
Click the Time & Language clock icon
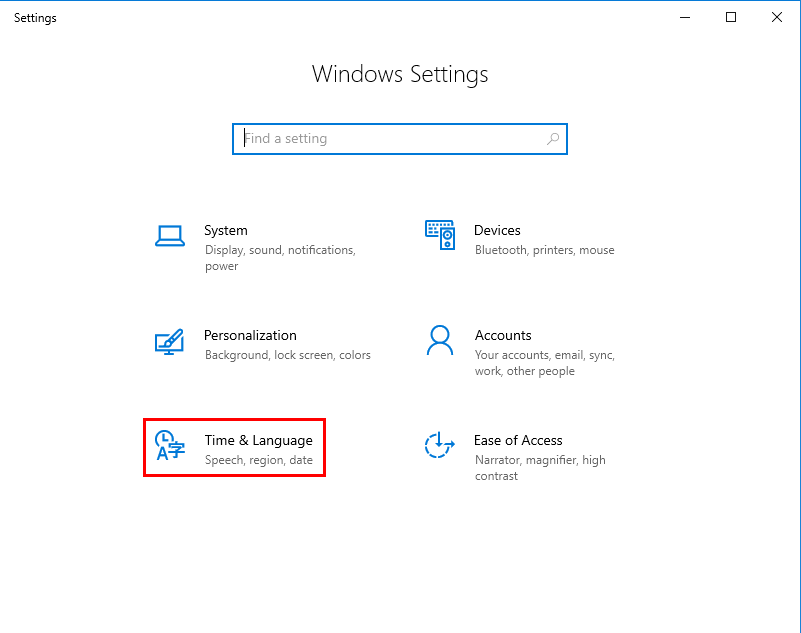click(170, 446)
